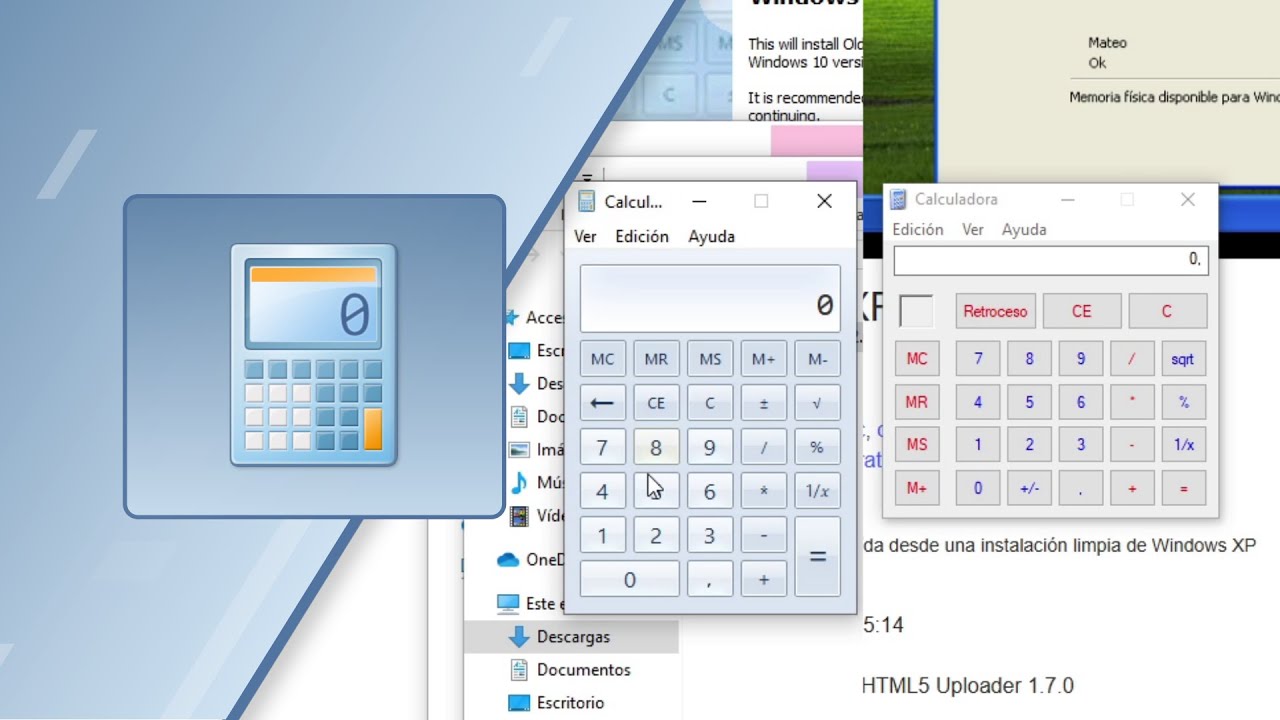This screenshot has width=1280, height=720.
Task: Click digit 9 in XP Calculadora
Action: 1081,359
